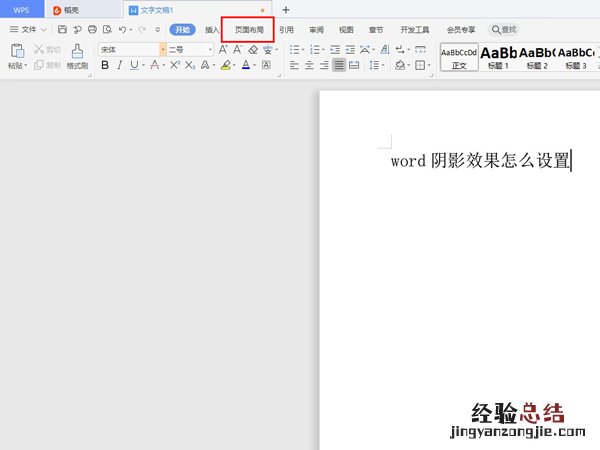Click the Paste clipboard icon

17,51
